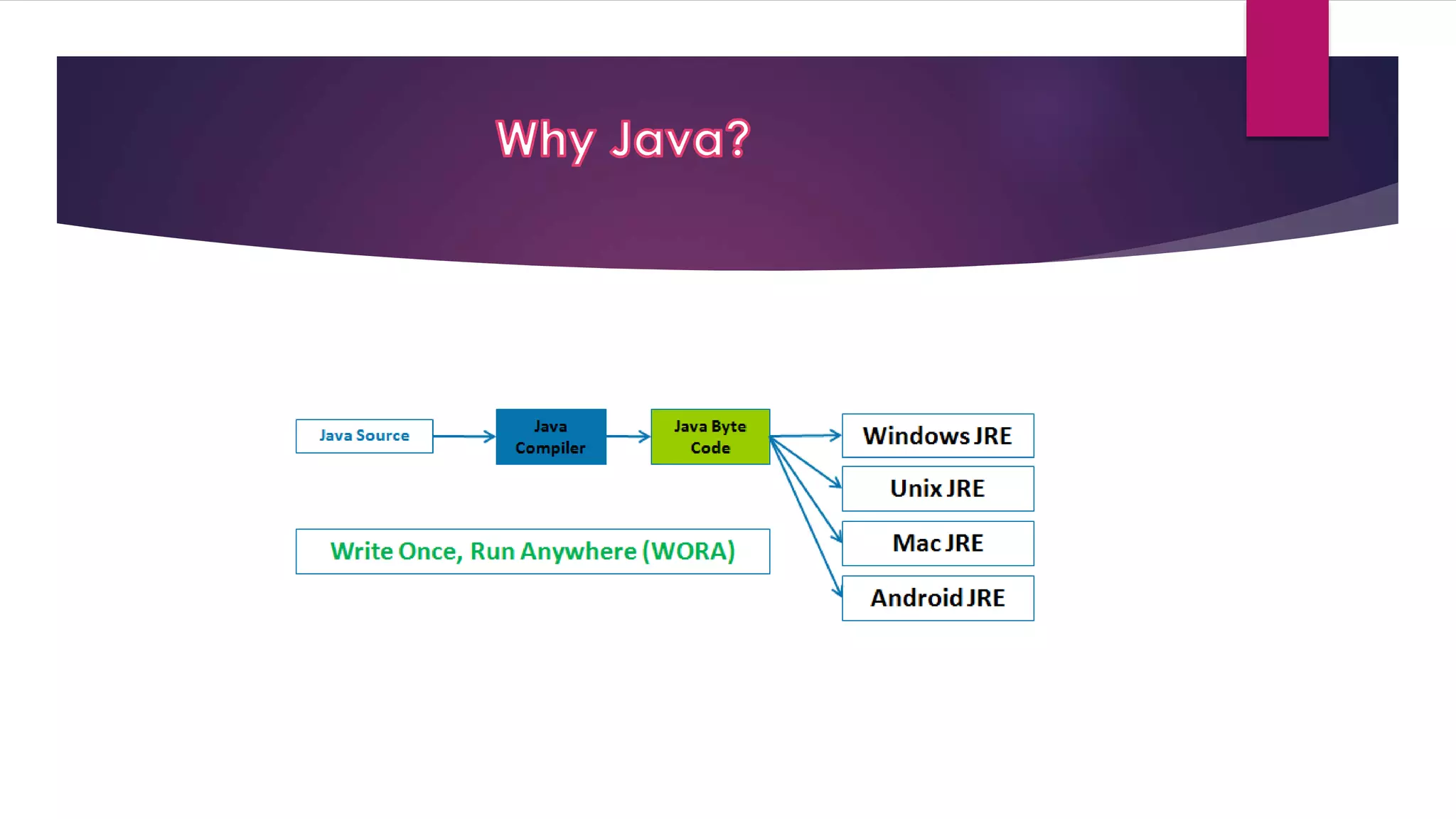
Task: Select the blue Java Compiler box
Action: [551, 437]
